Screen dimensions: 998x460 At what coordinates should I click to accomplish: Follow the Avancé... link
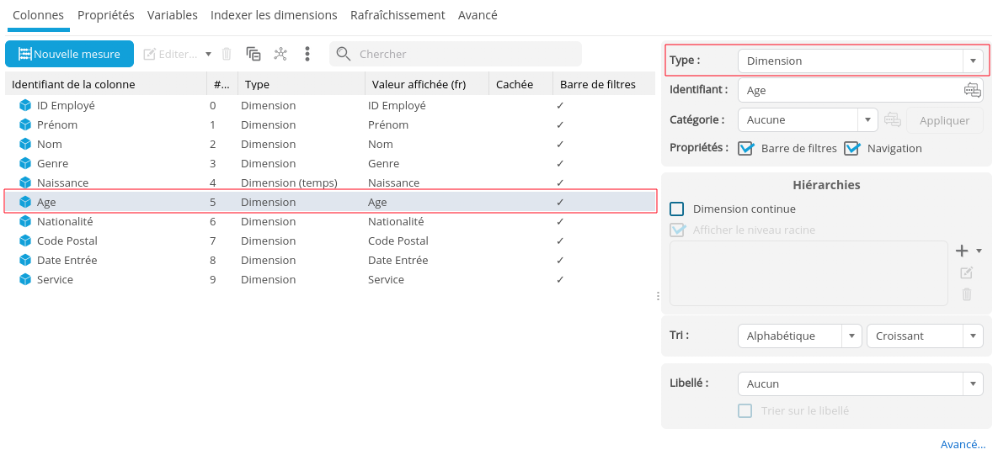pyautogui.click(x=963, y=444)
